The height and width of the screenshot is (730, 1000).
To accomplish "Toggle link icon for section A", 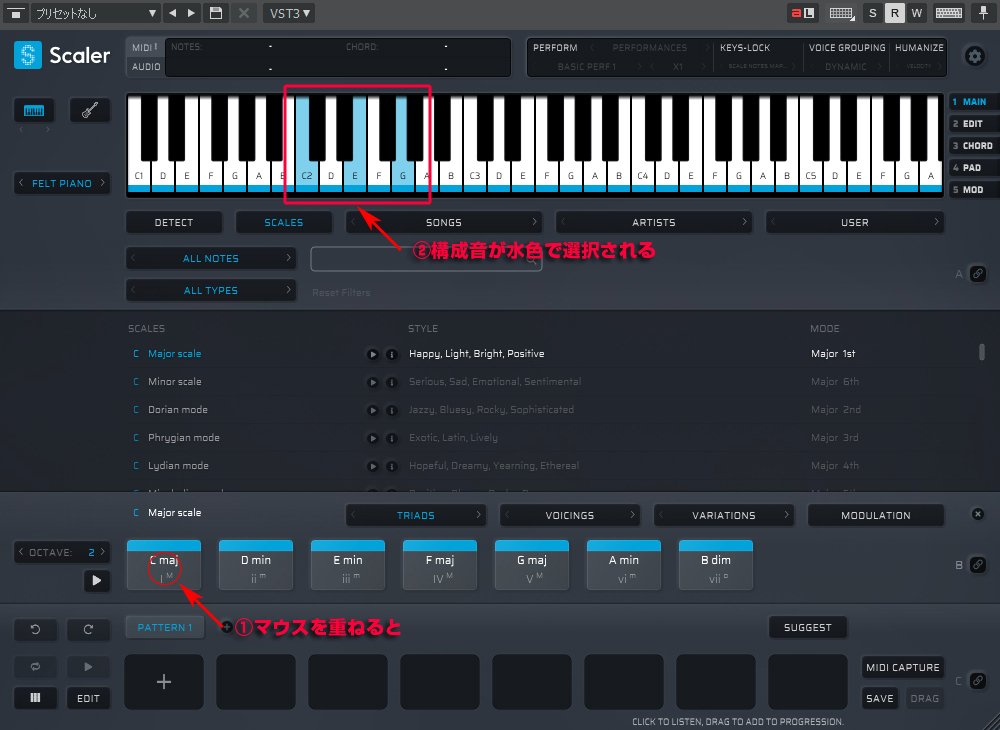I will (977, 274).
